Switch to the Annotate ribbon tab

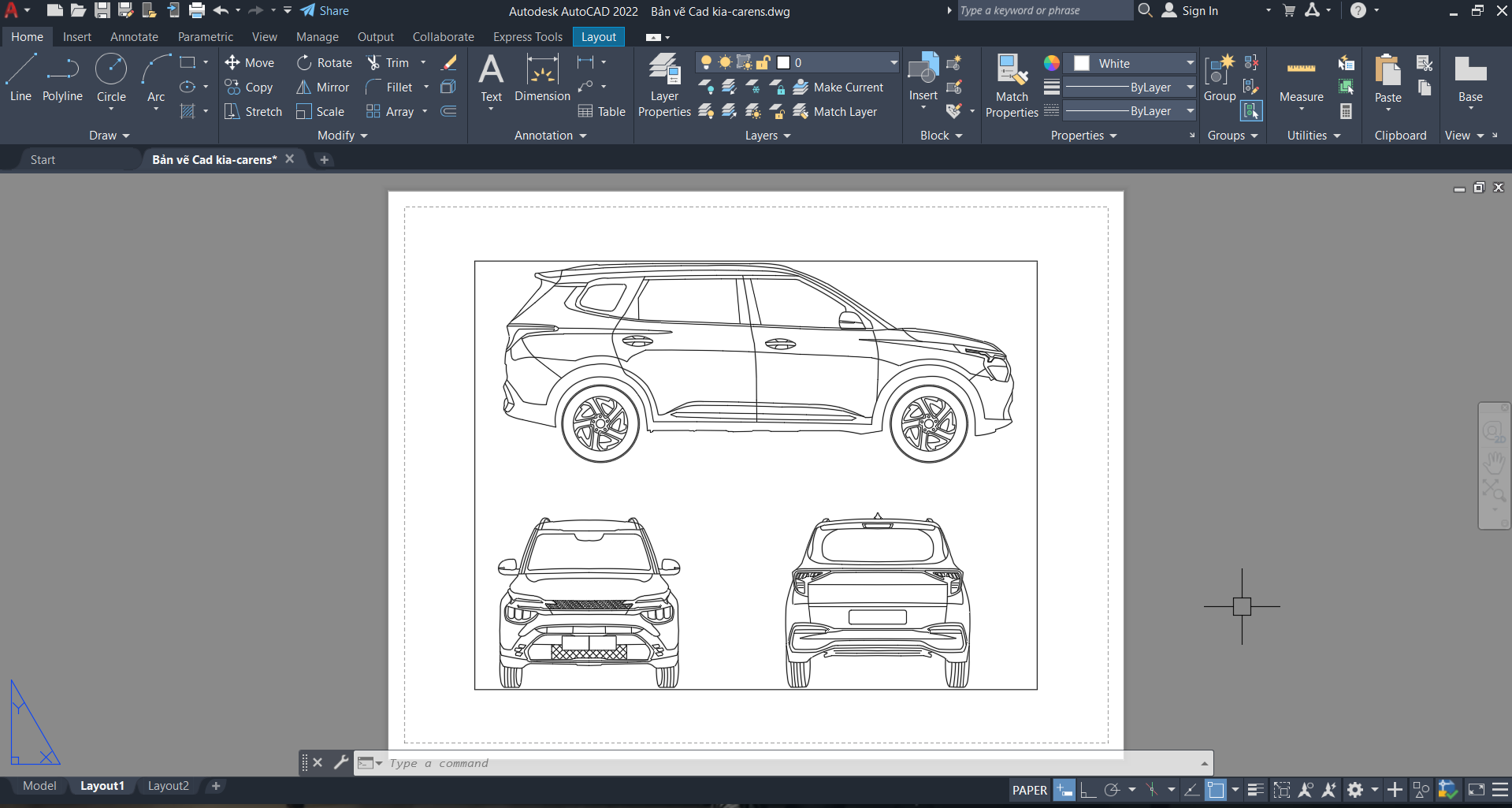tap(134, 37)
